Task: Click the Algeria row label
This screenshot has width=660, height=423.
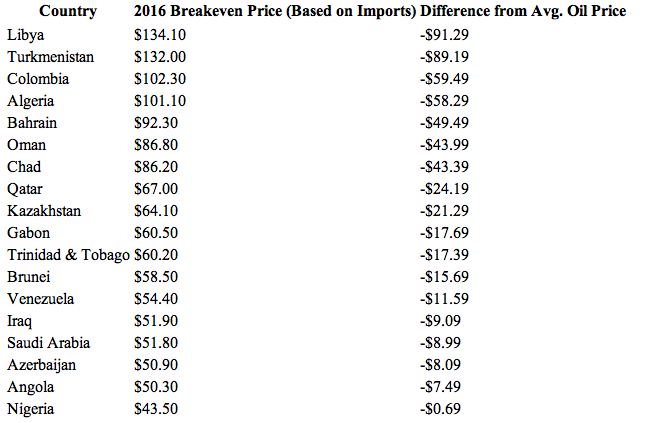Action: 31,101
